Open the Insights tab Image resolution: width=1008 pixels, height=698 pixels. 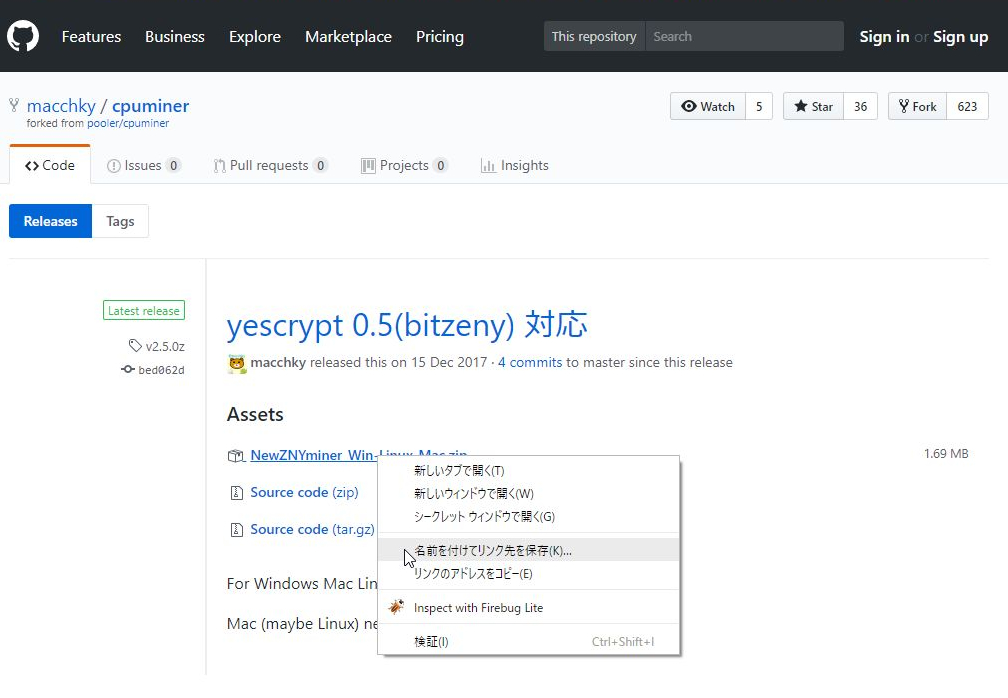(514, 165)
